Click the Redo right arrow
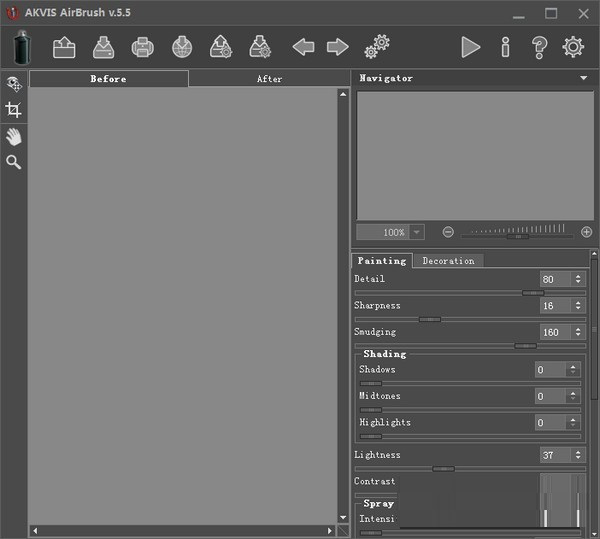 tap(338, 47)
